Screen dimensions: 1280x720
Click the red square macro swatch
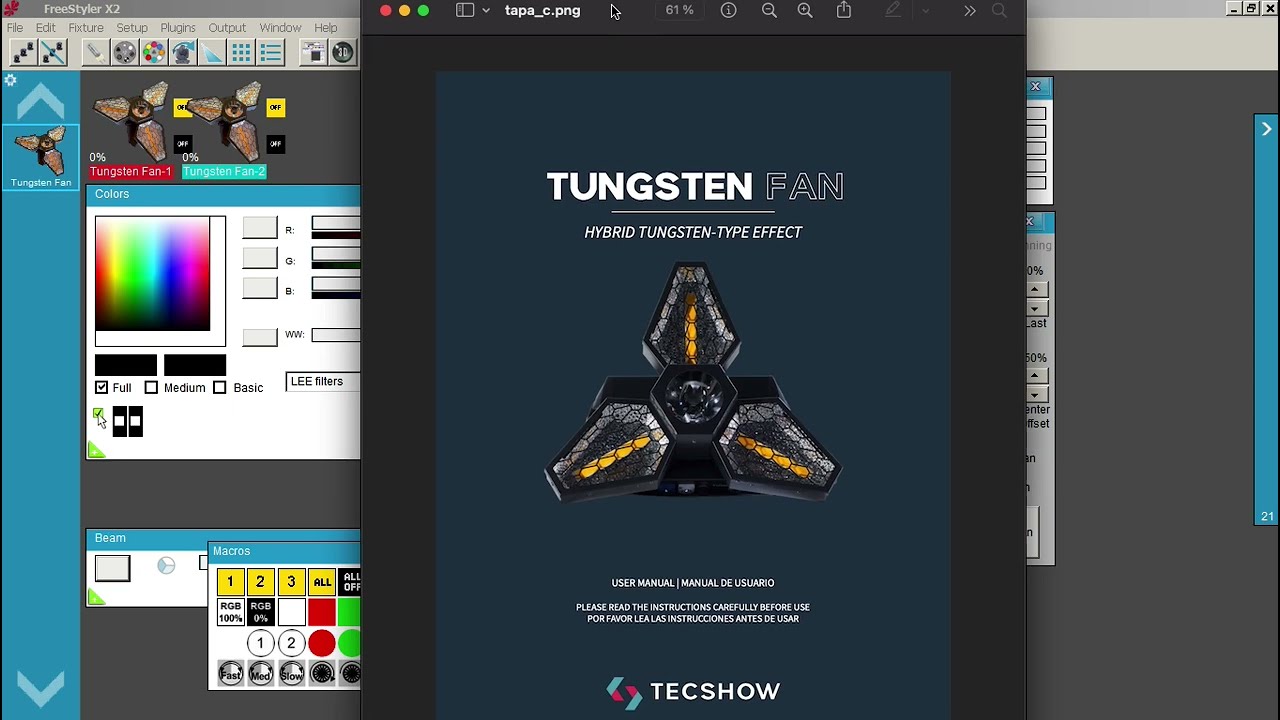pyautogui.click(x=322, y=612)
